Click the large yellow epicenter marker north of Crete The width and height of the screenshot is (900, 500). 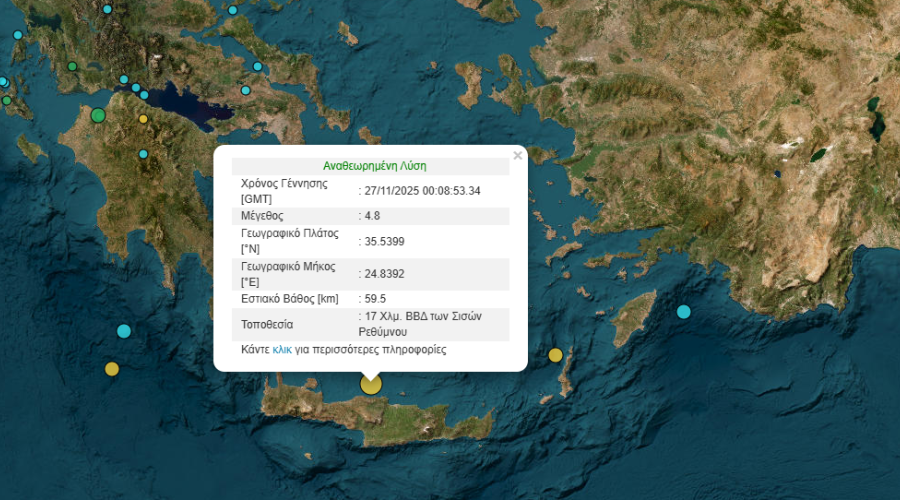[x=371, y=384]
